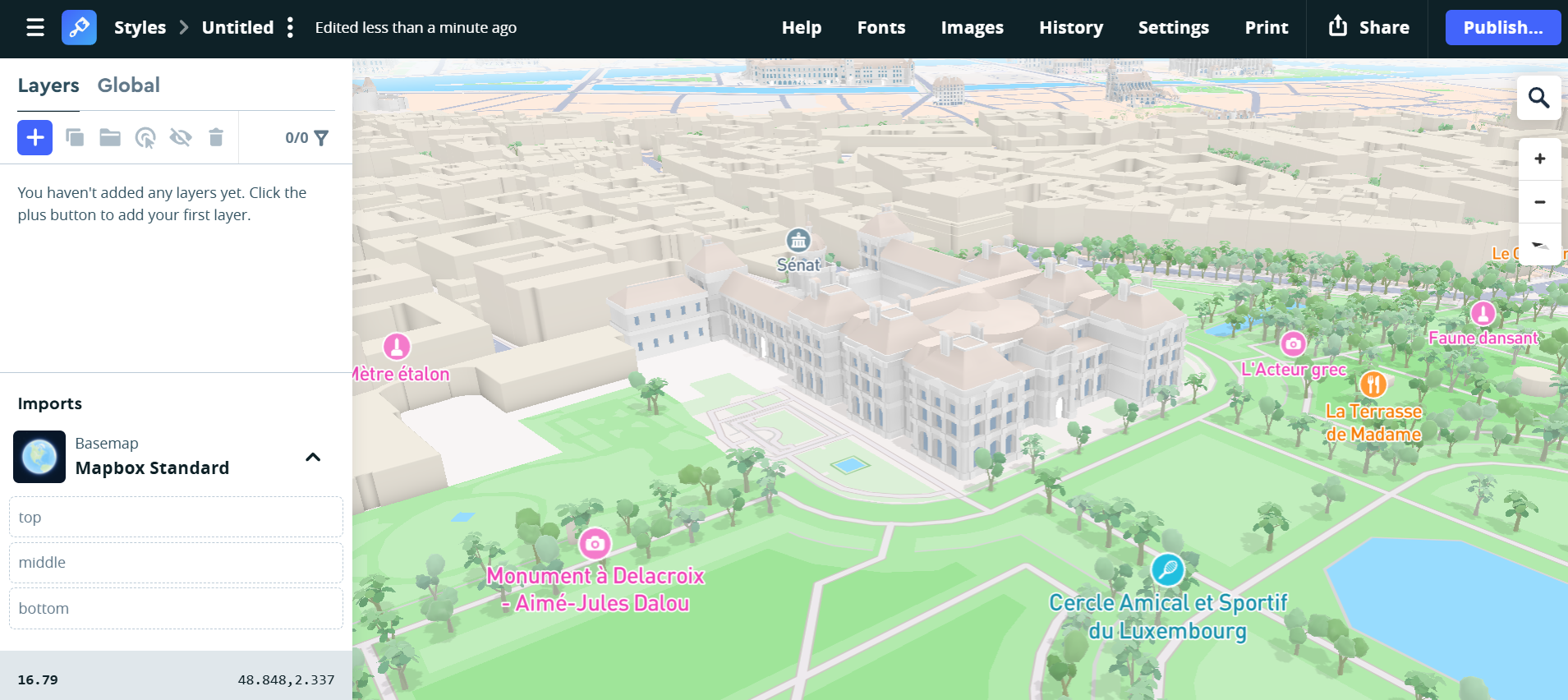The height and width of the screenshot is (700, 1568).
Task: Click the Mètre étalon monument marker
Action: pos(397,346)
